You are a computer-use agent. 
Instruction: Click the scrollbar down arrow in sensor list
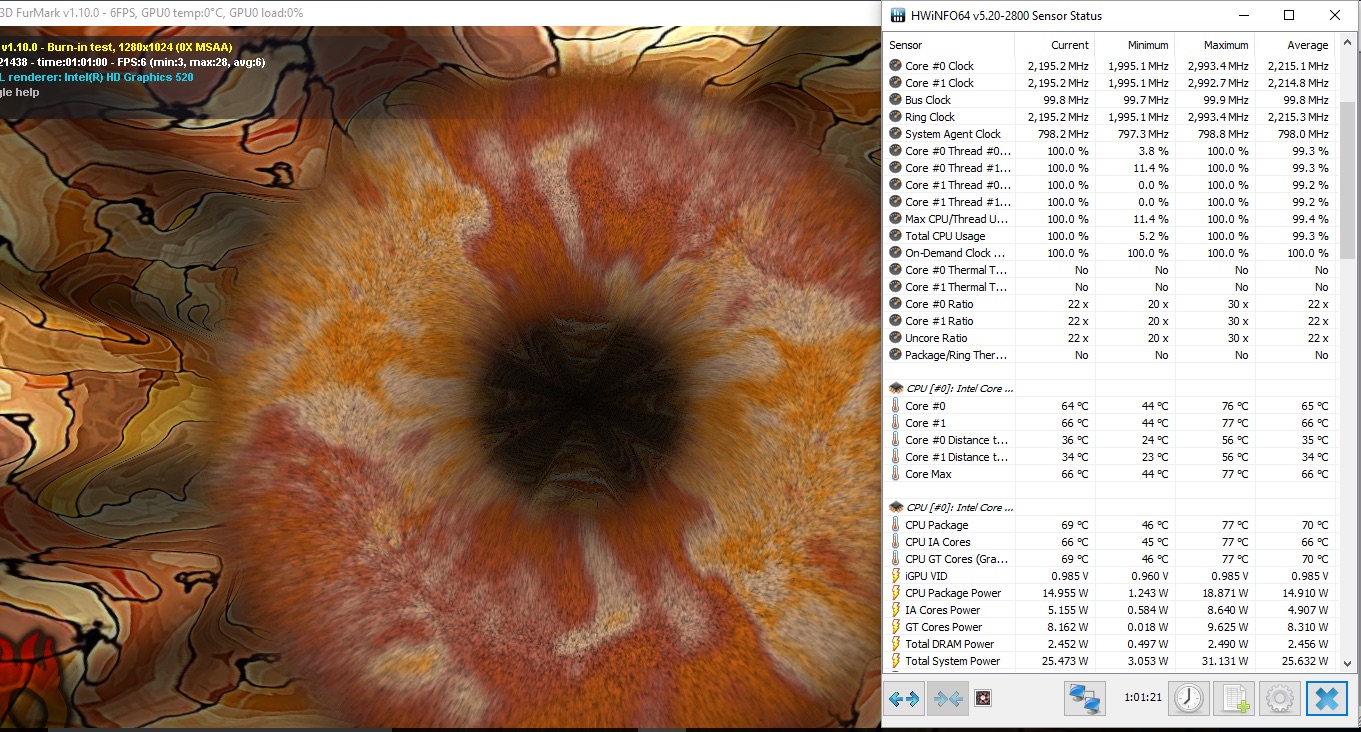pos(1346,663)
